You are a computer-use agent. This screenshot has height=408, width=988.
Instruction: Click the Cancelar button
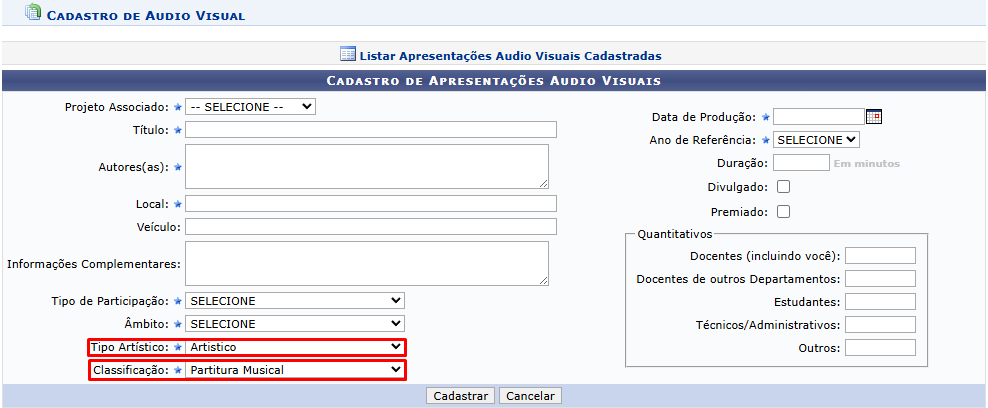[x=530, y=396]
